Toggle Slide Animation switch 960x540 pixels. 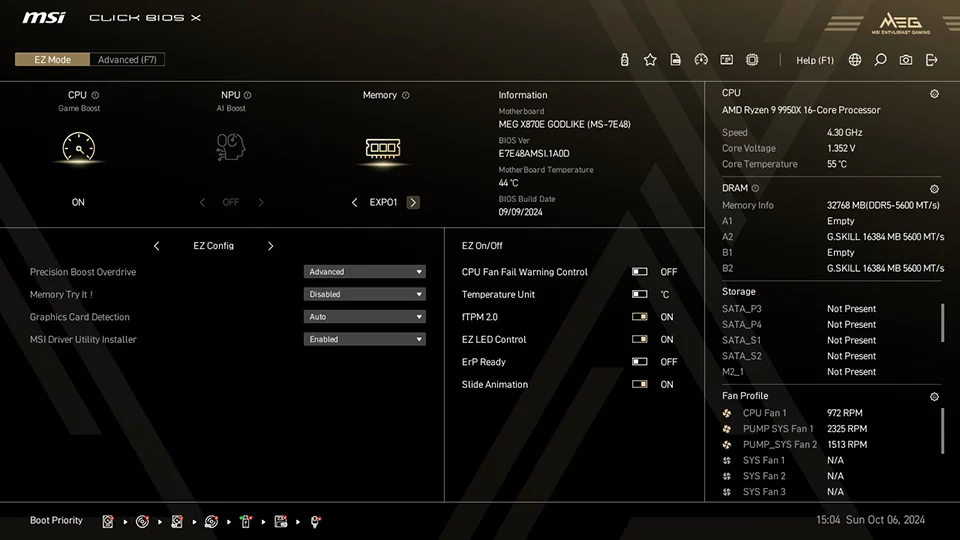coord(639,384)
